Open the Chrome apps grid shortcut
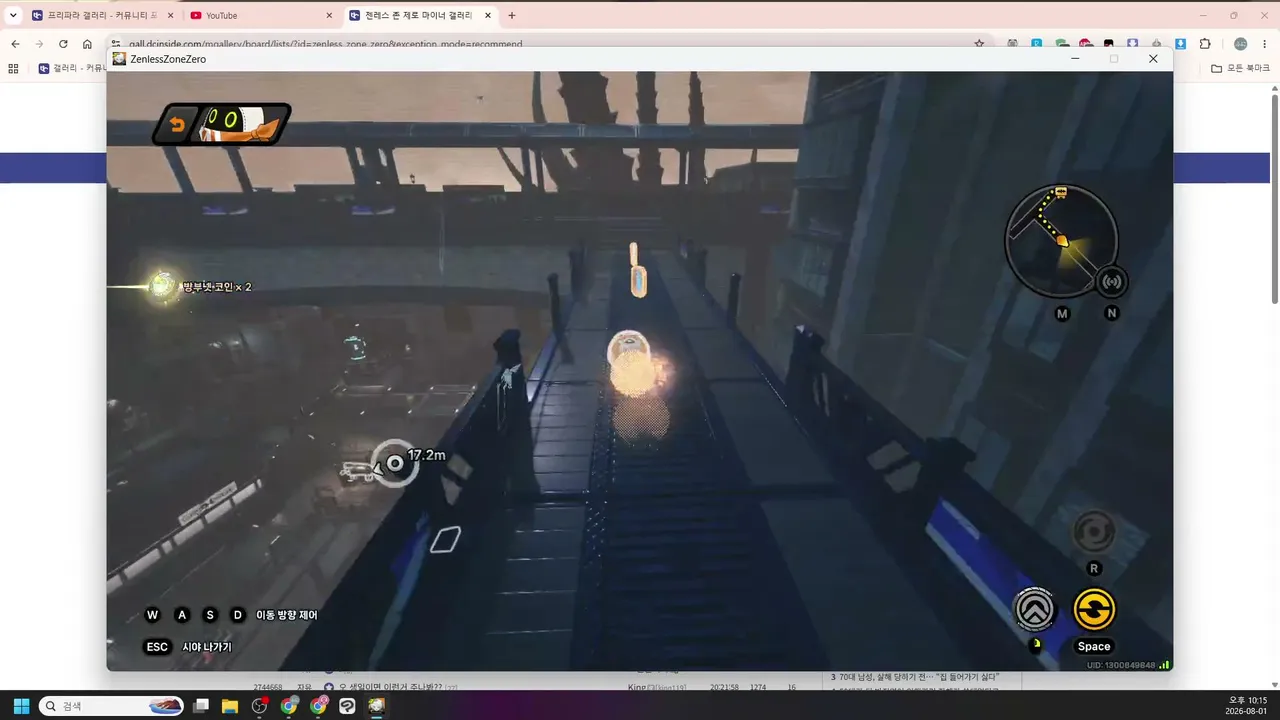The height and width of the screenshot is (720, 1280). pyautogui.click(x=13, y=68)
